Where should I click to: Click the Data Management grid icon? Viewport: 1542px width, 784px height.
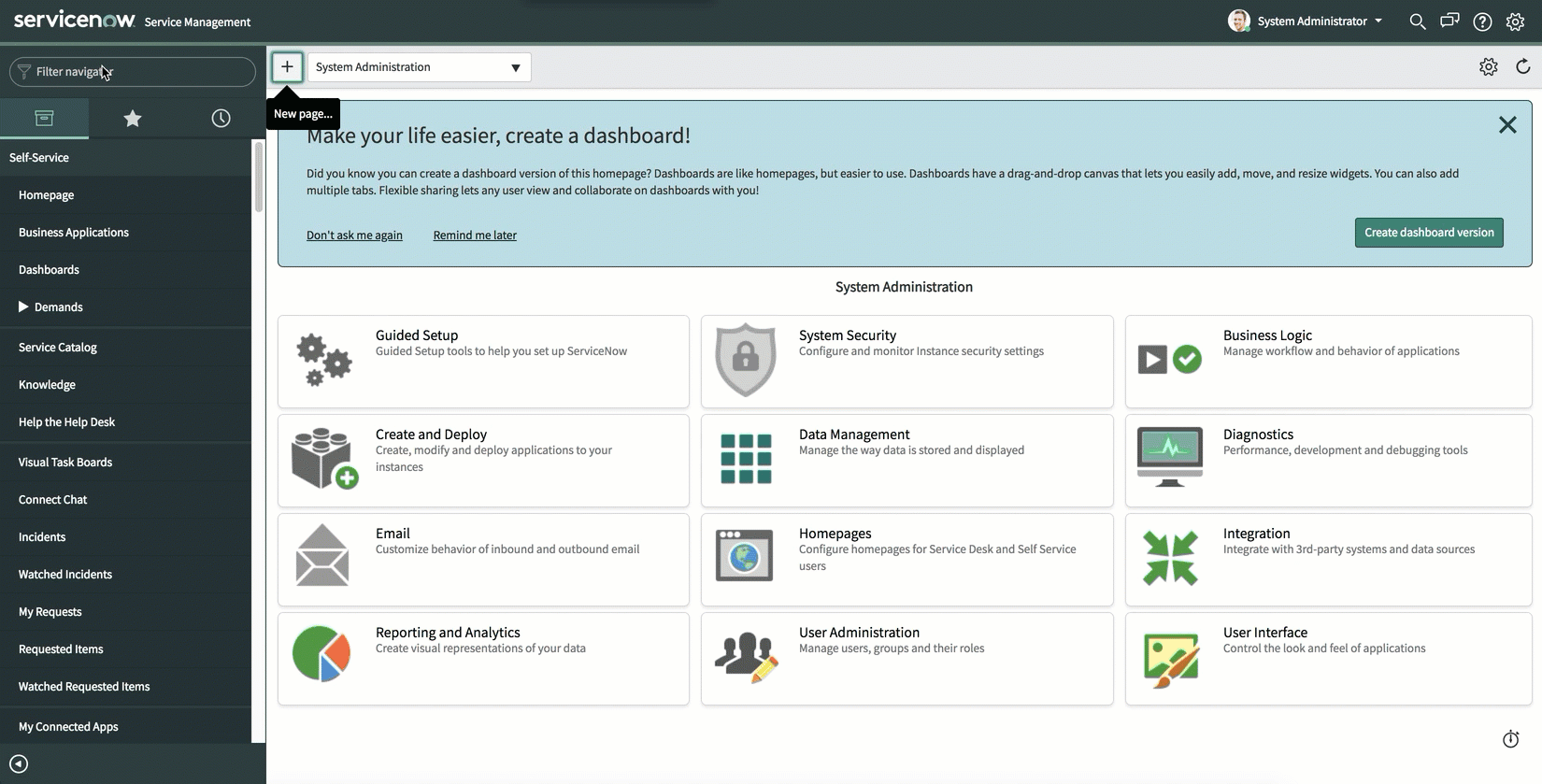746,459
